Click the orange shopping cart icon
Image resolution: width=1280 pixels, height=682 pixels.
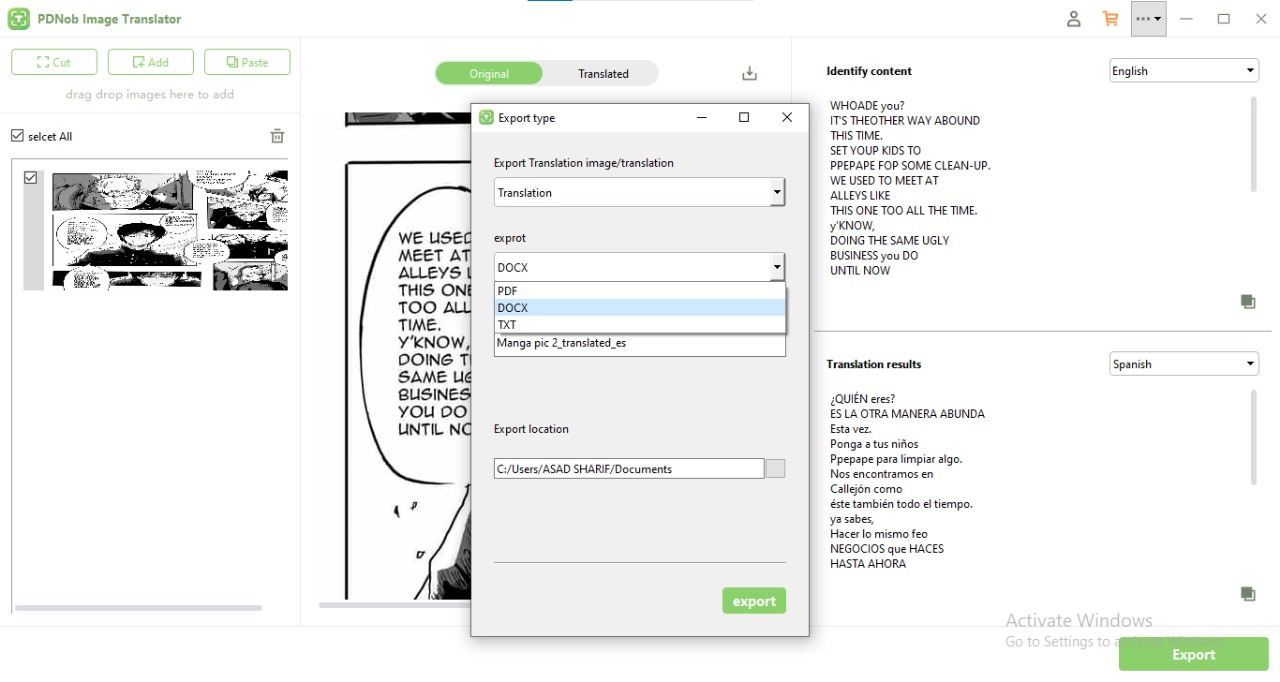(x=1110, y=18)
